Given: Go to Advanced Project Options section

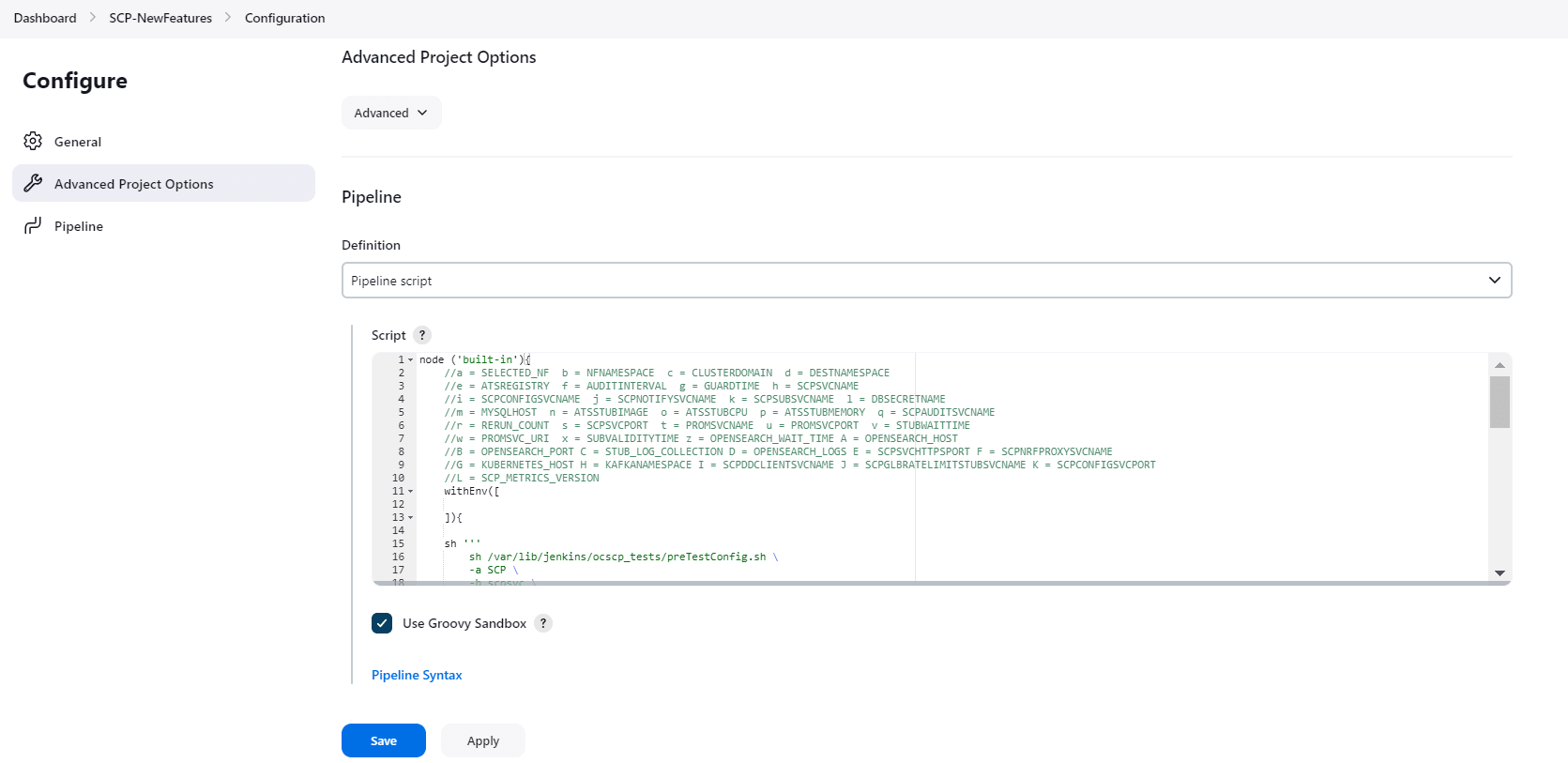Looking at the screenshot, I should tap(163, 183).
